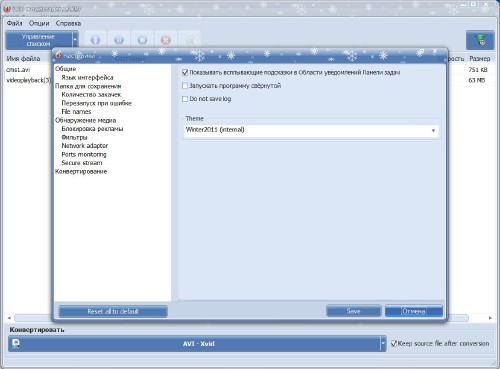Image resolution: width=500 pixels, height=369 pixels.
Task: Click the stop toolbar icon
Action: coord(142,40)
